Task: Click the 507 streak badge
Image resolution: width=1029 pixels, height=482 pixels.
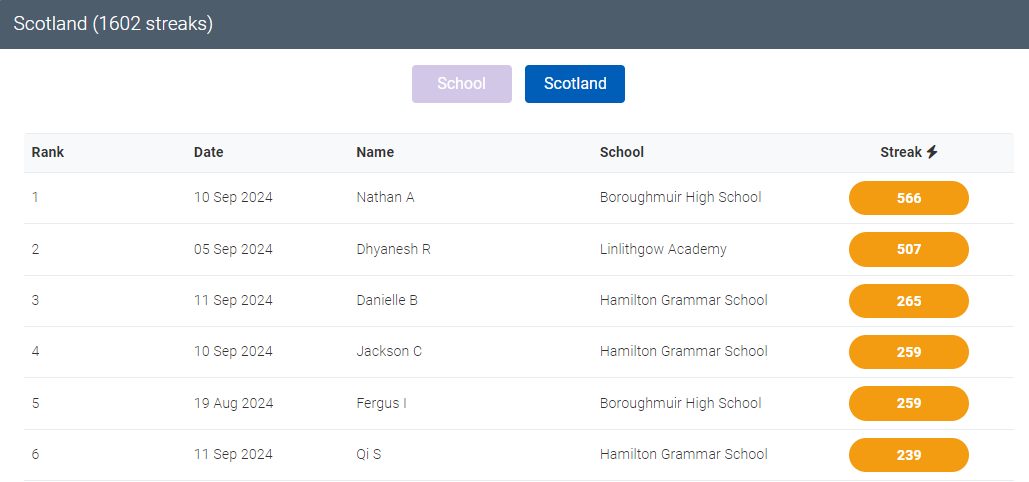Action: point(909,250)
